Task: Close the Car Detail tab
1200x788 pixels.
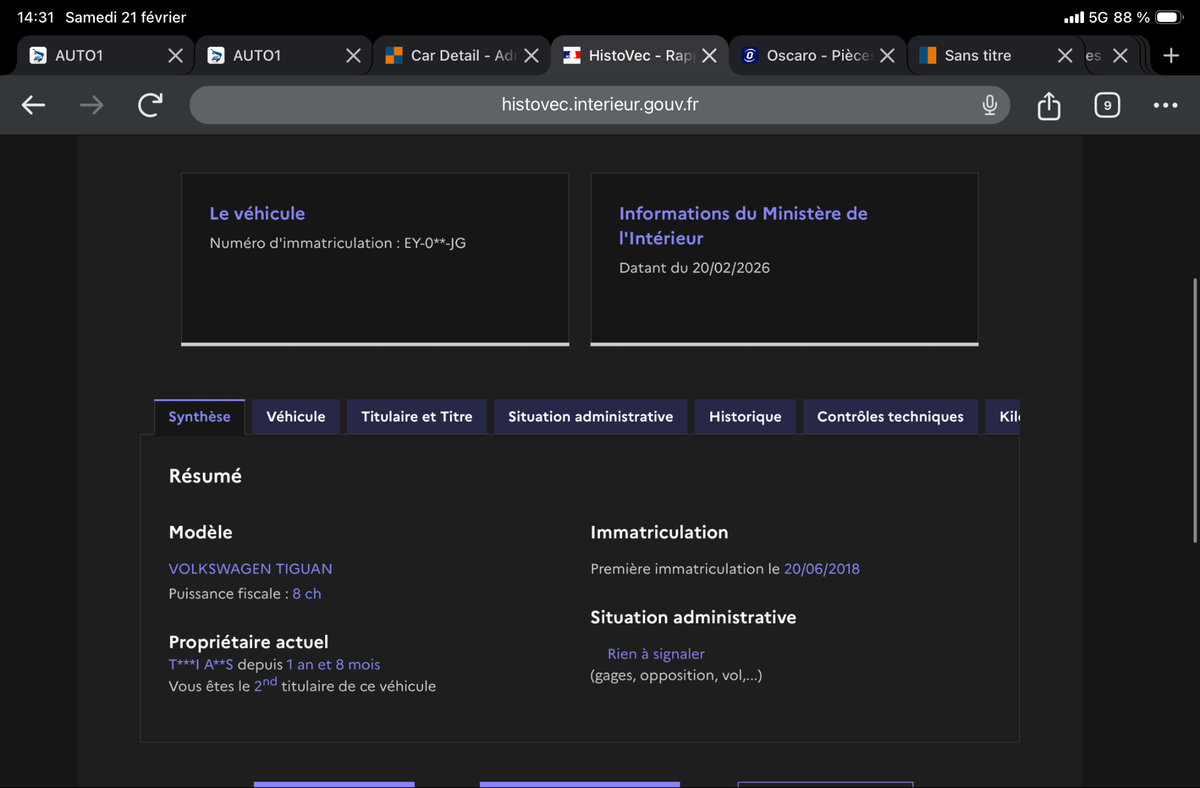Action: coord(531,56)
